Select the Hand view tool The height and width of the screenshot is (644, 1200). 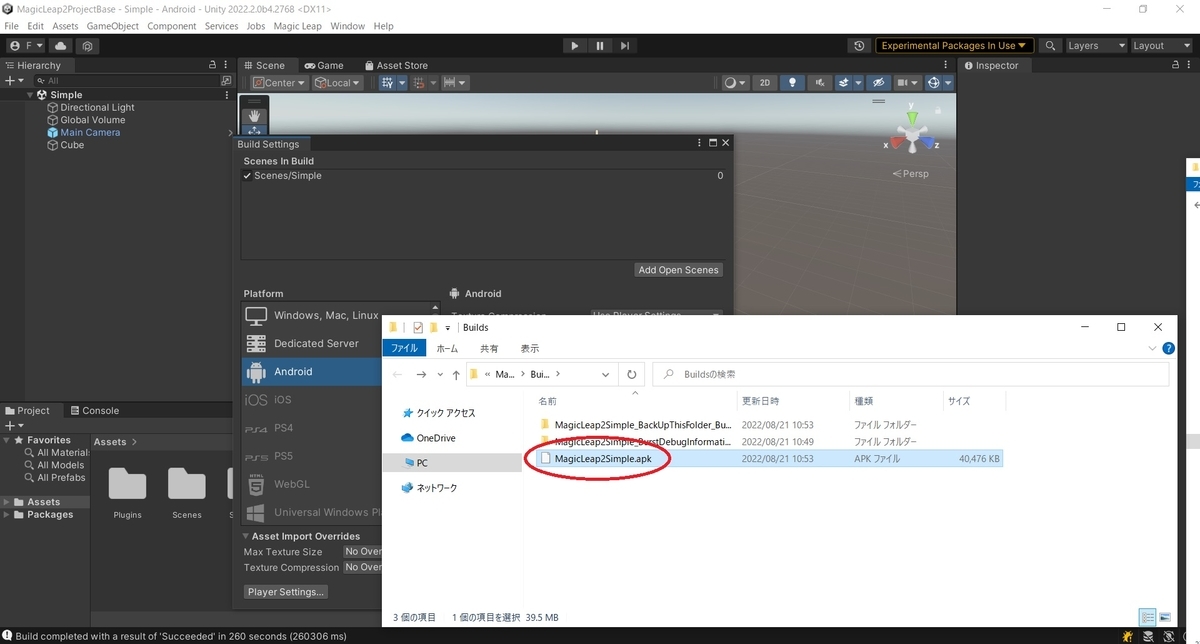point(254,116)
